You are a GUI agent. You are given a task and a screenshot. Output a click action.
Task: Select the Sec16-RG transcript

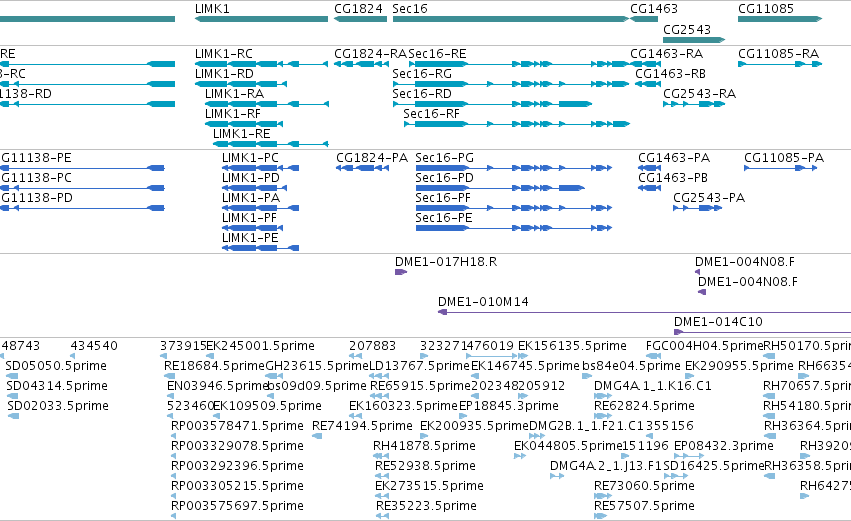click(x=511, y=84)
